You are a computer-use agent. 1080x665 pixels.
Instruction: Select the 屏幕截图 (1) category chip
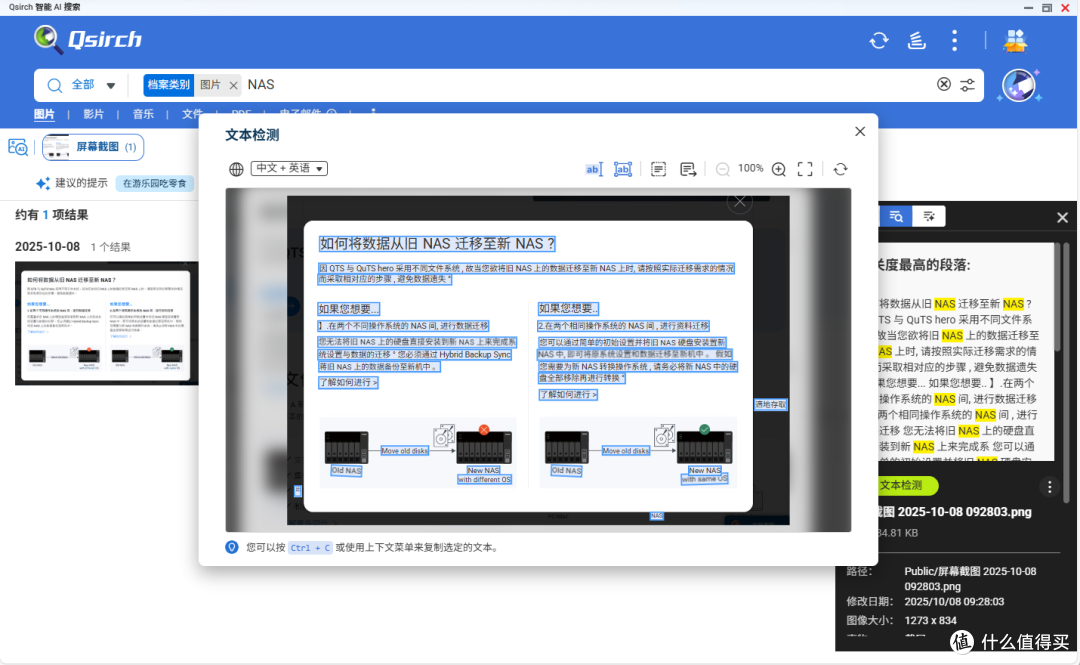[93, 147]
